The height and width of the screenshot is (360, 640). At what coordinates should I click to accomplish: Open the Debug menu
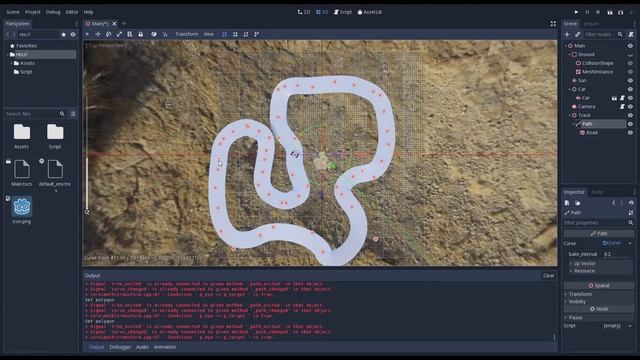click(53, 12)
